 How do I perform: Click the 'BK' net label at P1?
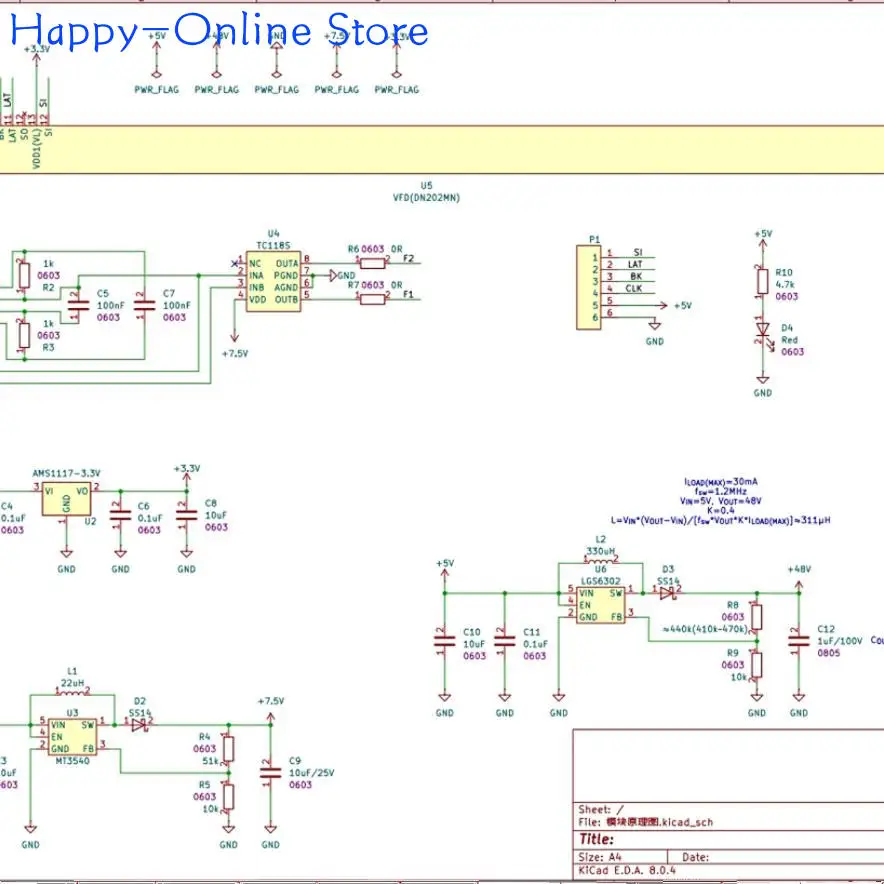click(636, 276)
